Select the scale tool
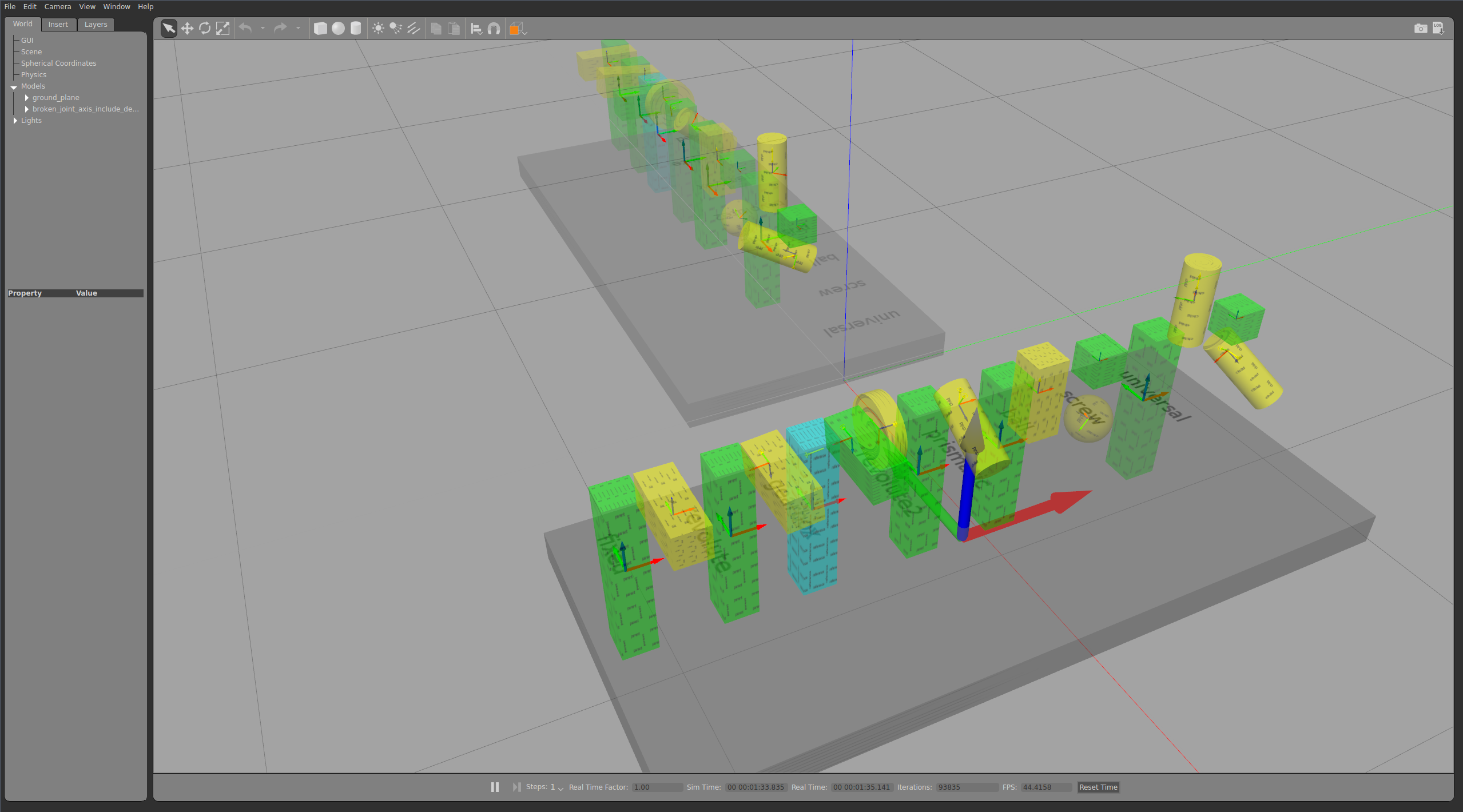Image resolution: width=1463 pixels, height=812 pixels. tap(223, 28)
